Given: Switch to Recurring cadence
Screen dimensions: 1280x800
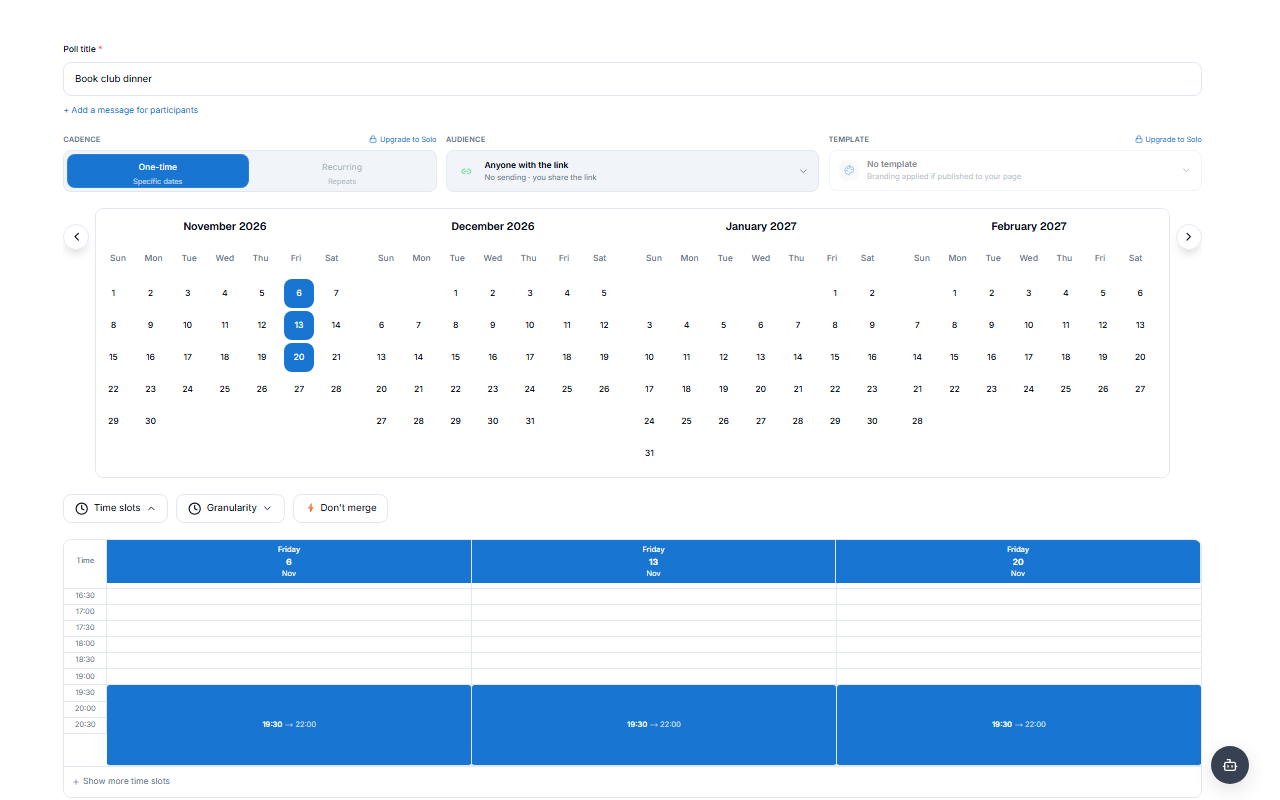Looking at the screenshot, I should 342,171.
